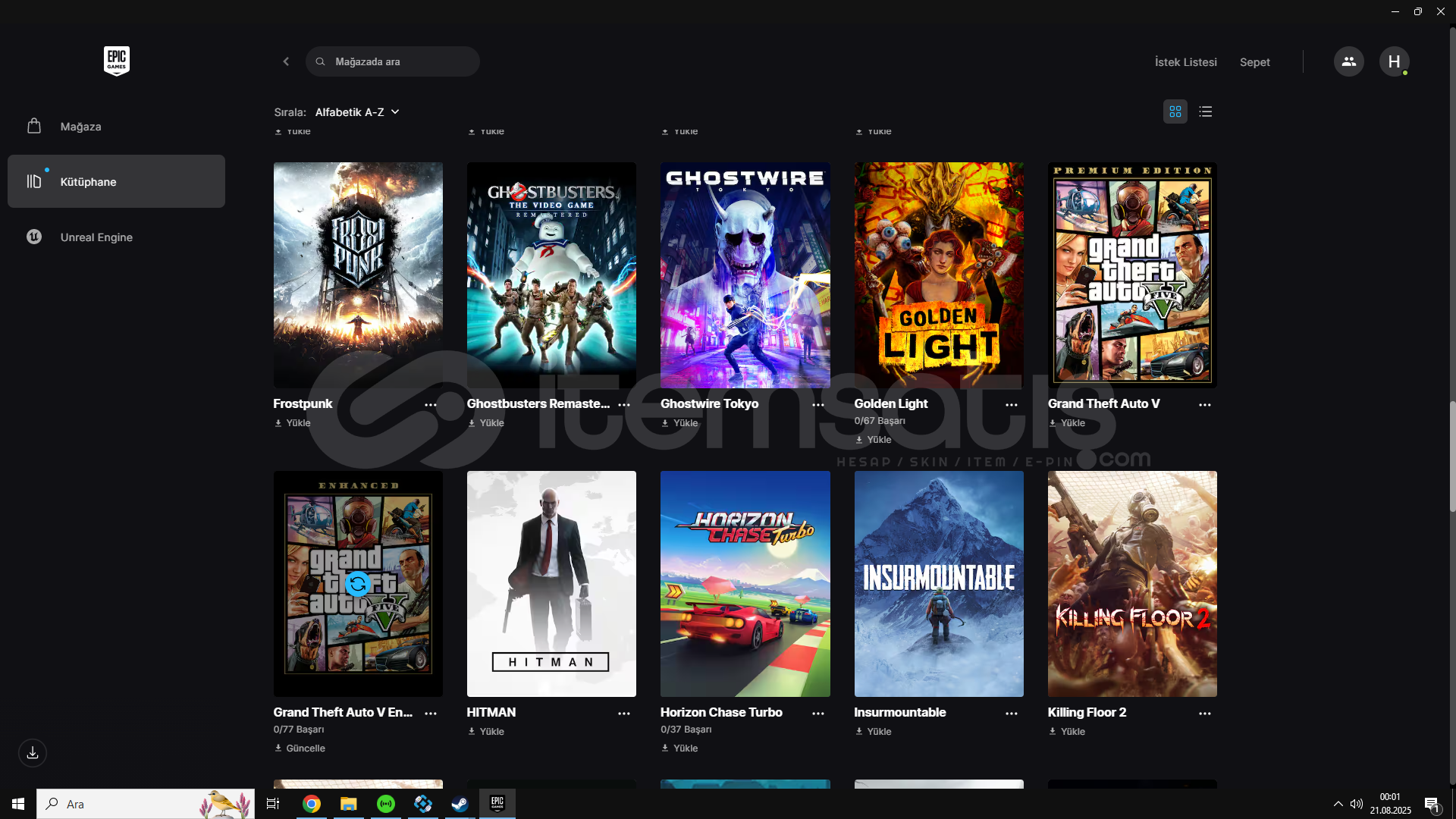The height and width of the screenshot is (819, 1456).
Task: Open Task View on the taskbar
Action: point(273,804)
